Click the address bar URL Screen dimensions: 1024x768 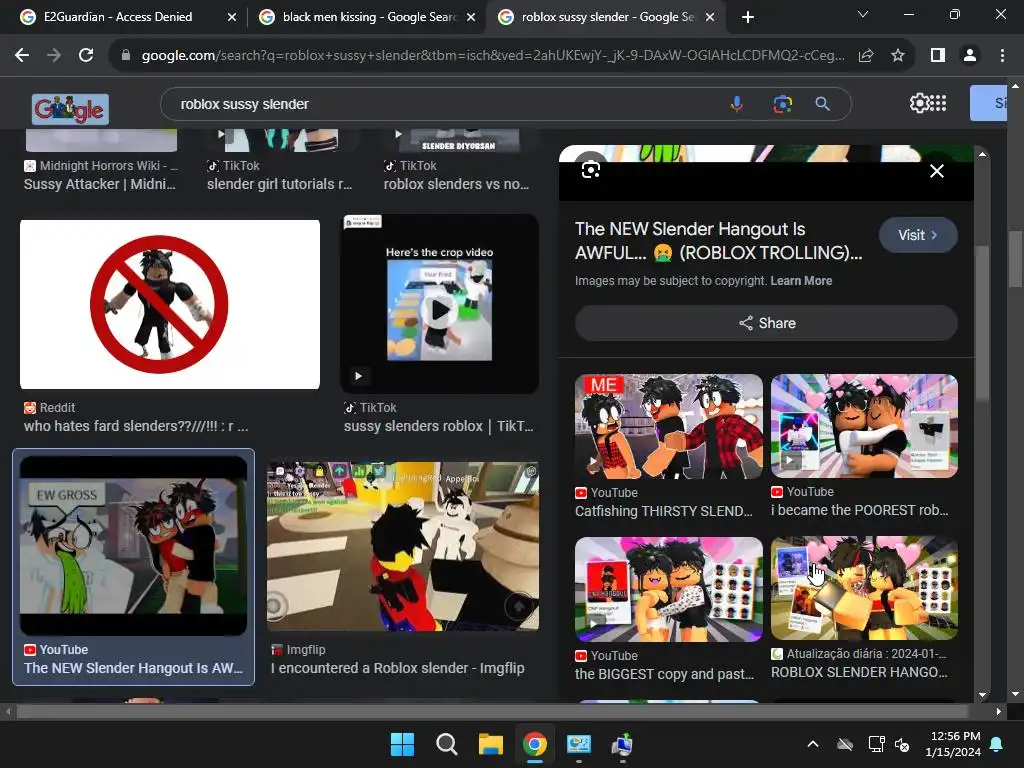point(492,56)
